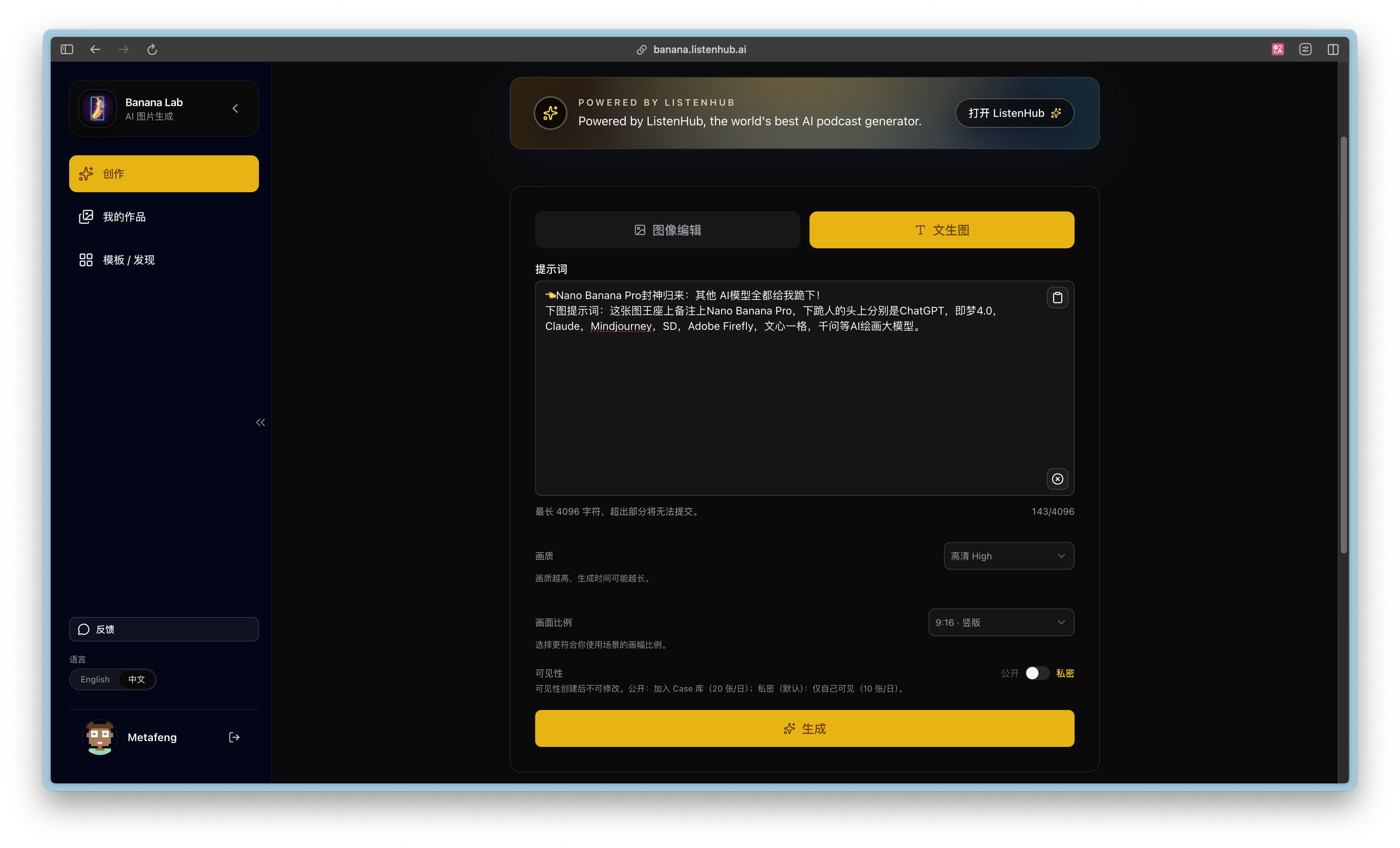The width and height of the screenshot is (1400, 848).
Task: Click the 143/4096 character counter
Action: pyautogui.click(x=1052, y=511)
